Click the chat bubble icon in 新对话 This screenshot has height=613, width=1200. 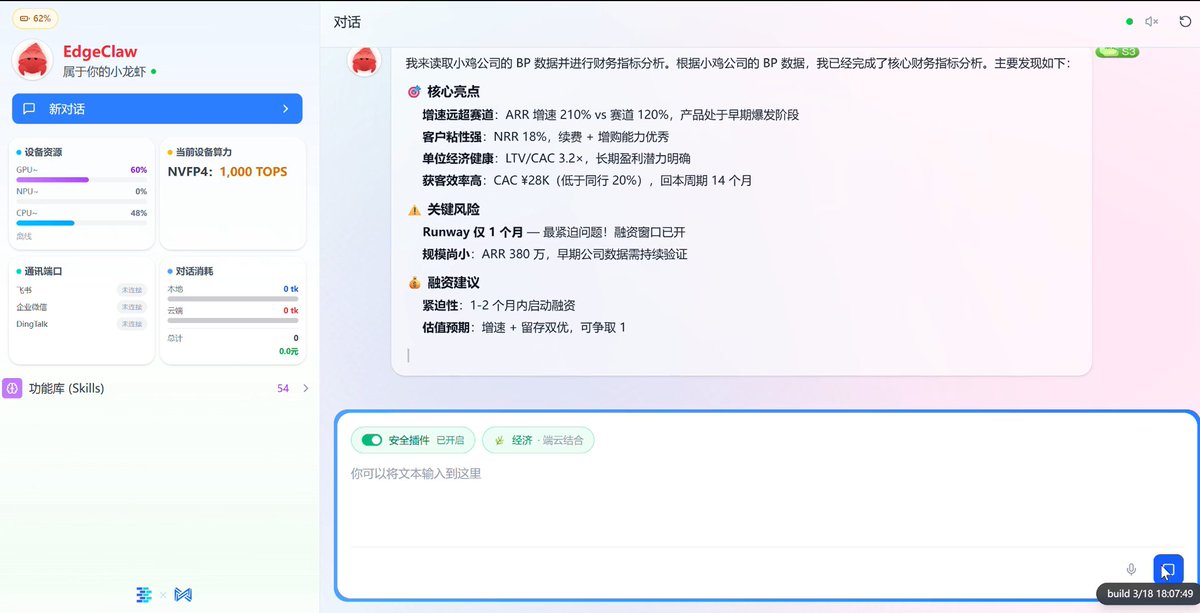(30, 108)
